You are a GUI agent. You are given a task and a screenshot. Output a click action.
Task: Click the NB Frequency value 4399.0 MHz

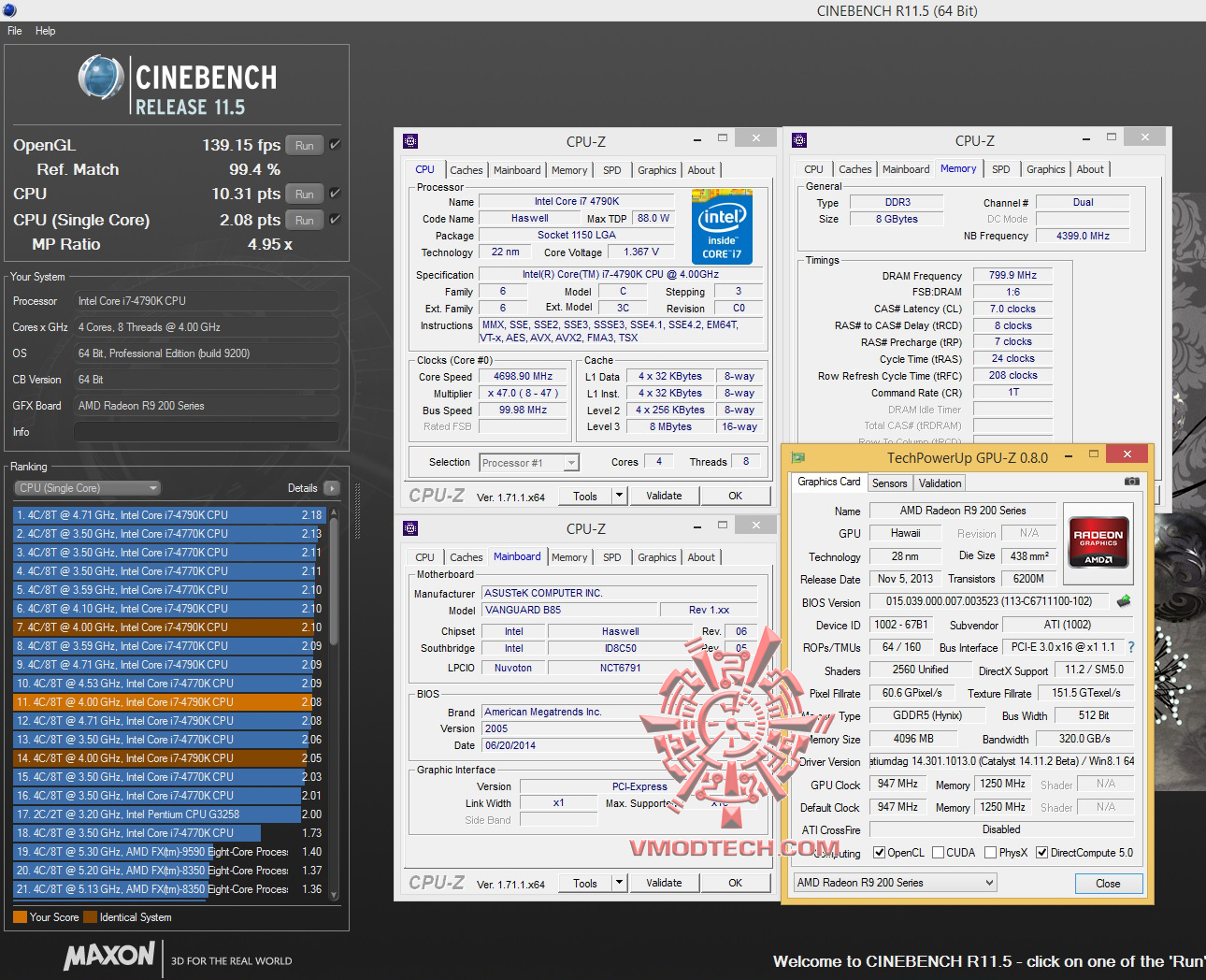point(1083,236)
